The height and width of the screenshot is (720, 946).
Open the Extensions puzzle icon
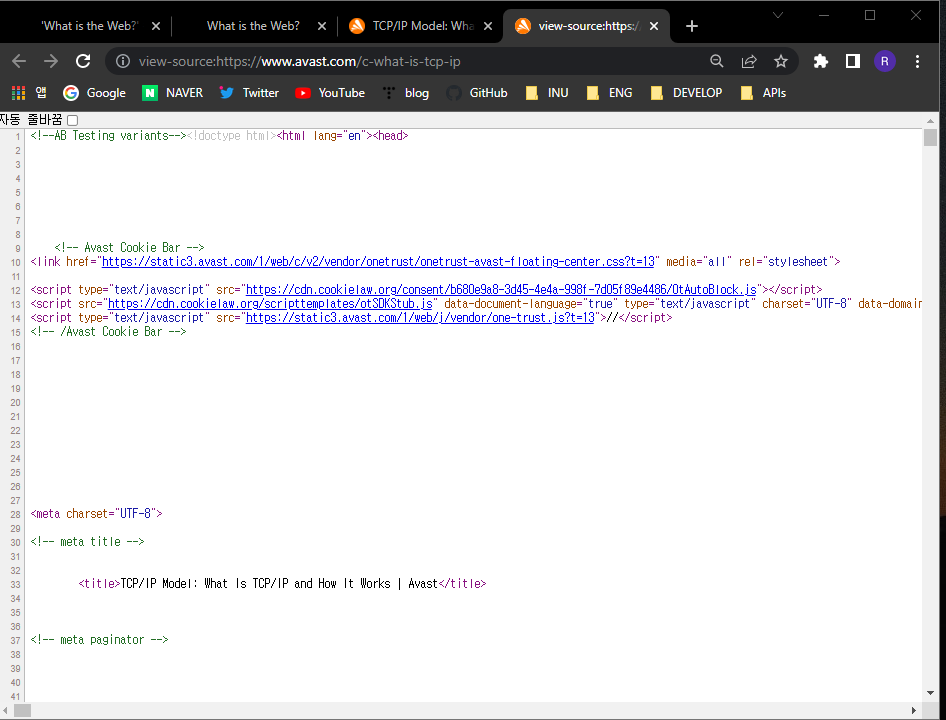(x=821, y=61)
